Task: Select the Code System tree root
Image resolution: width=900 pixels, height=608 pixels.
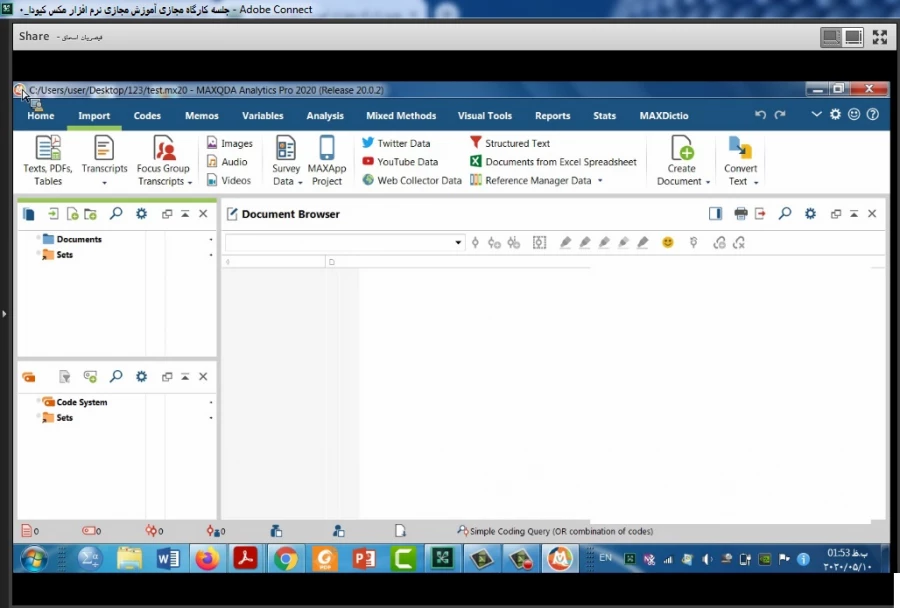Action: [x=81, y=402]
